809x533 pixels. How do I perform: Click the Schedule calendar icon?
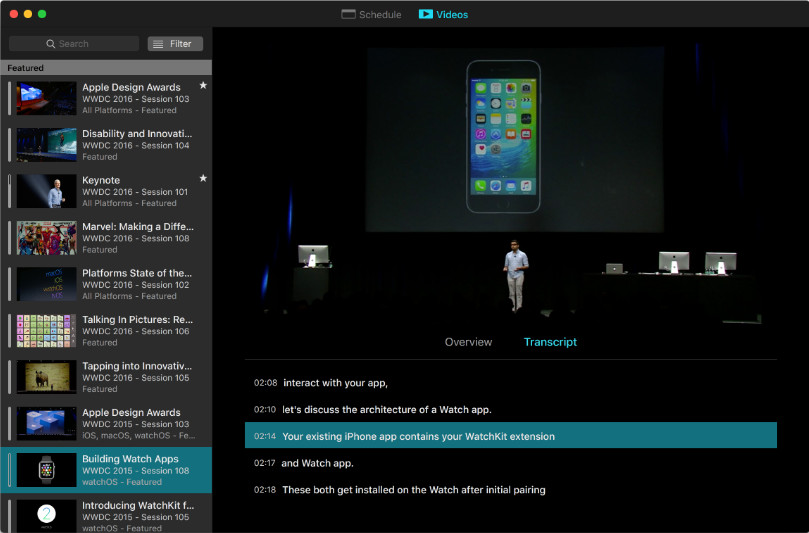coord(348,14)
